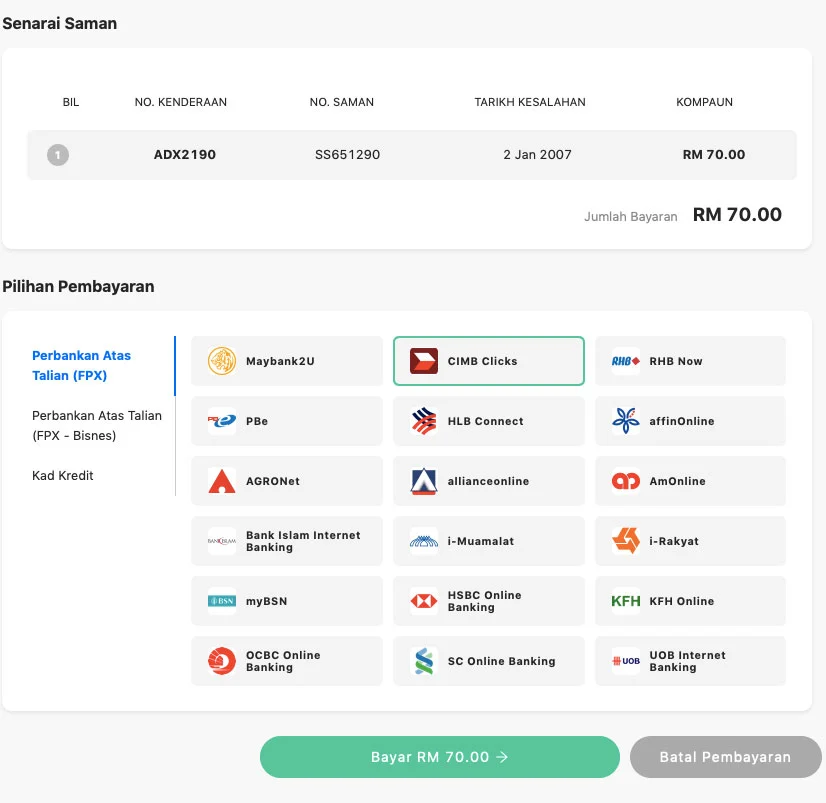Click the KOMPAUN column header
This screenshot has height=803, width=826.
(704, 102)
